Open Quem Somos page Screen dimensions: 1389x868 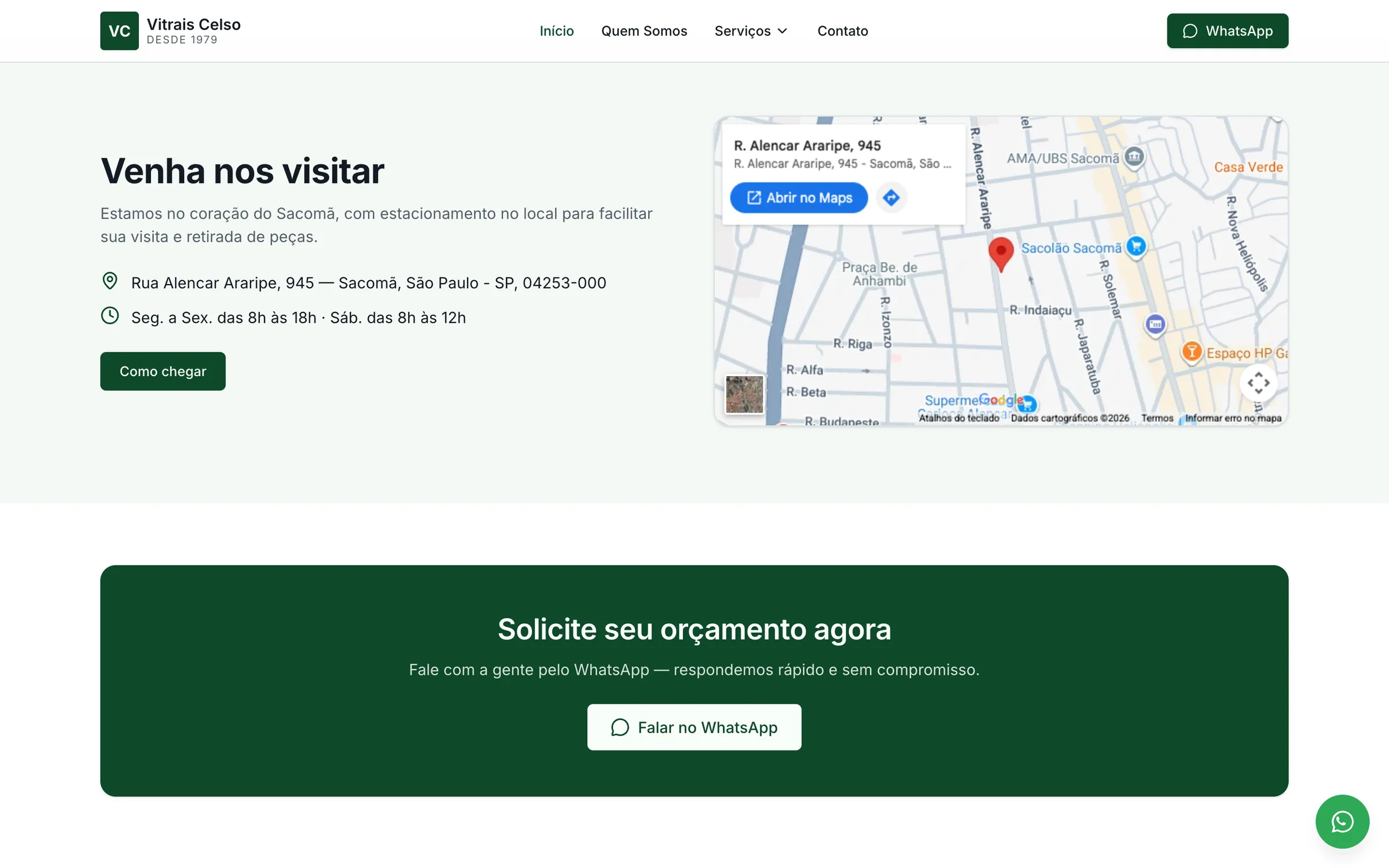644,31
